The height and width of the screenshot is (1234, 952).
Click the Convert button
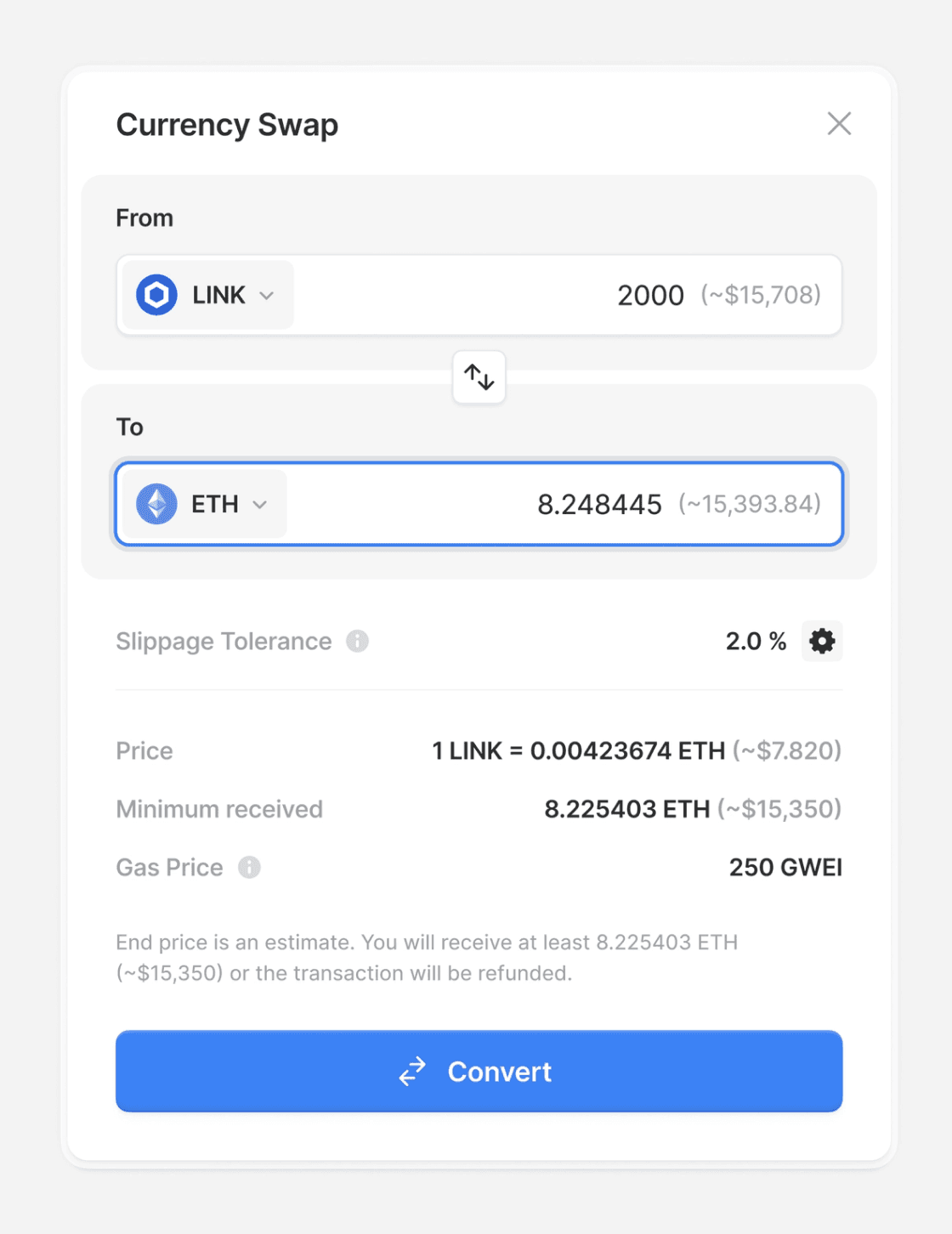pos(479,1072)
